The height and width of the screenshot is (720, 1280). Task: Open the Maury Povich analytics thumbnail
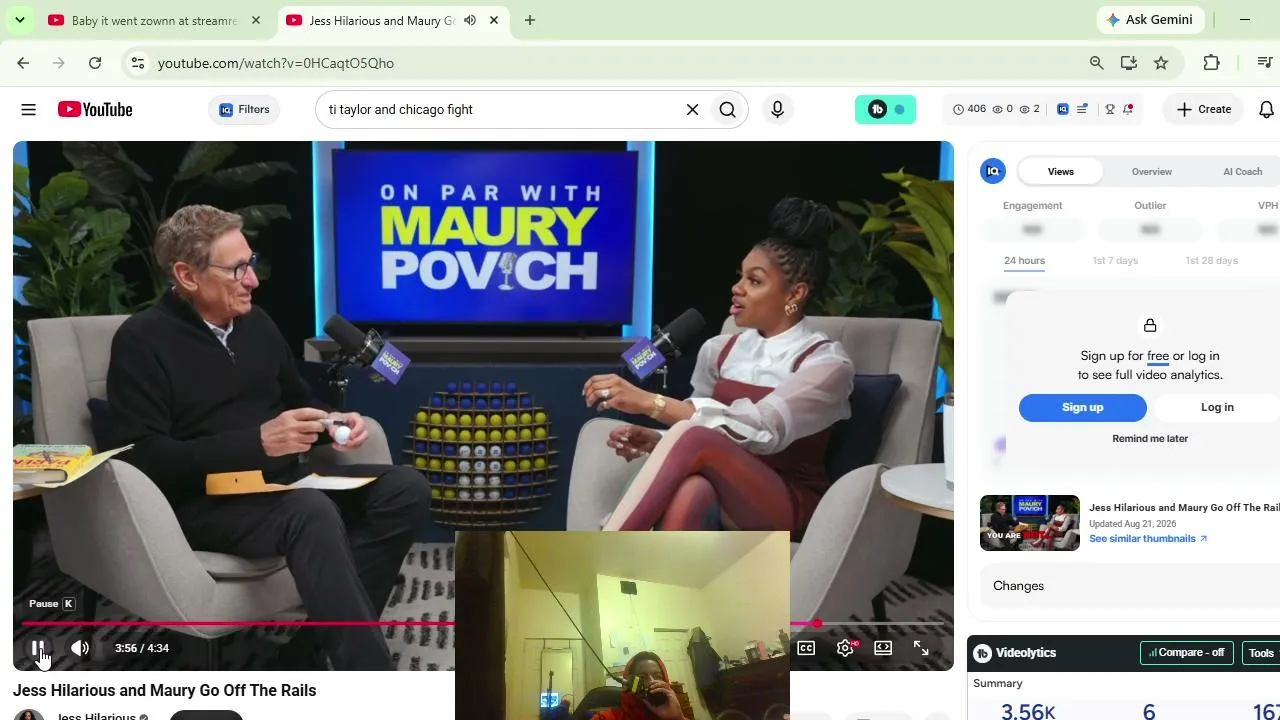tap(1030, 522)
